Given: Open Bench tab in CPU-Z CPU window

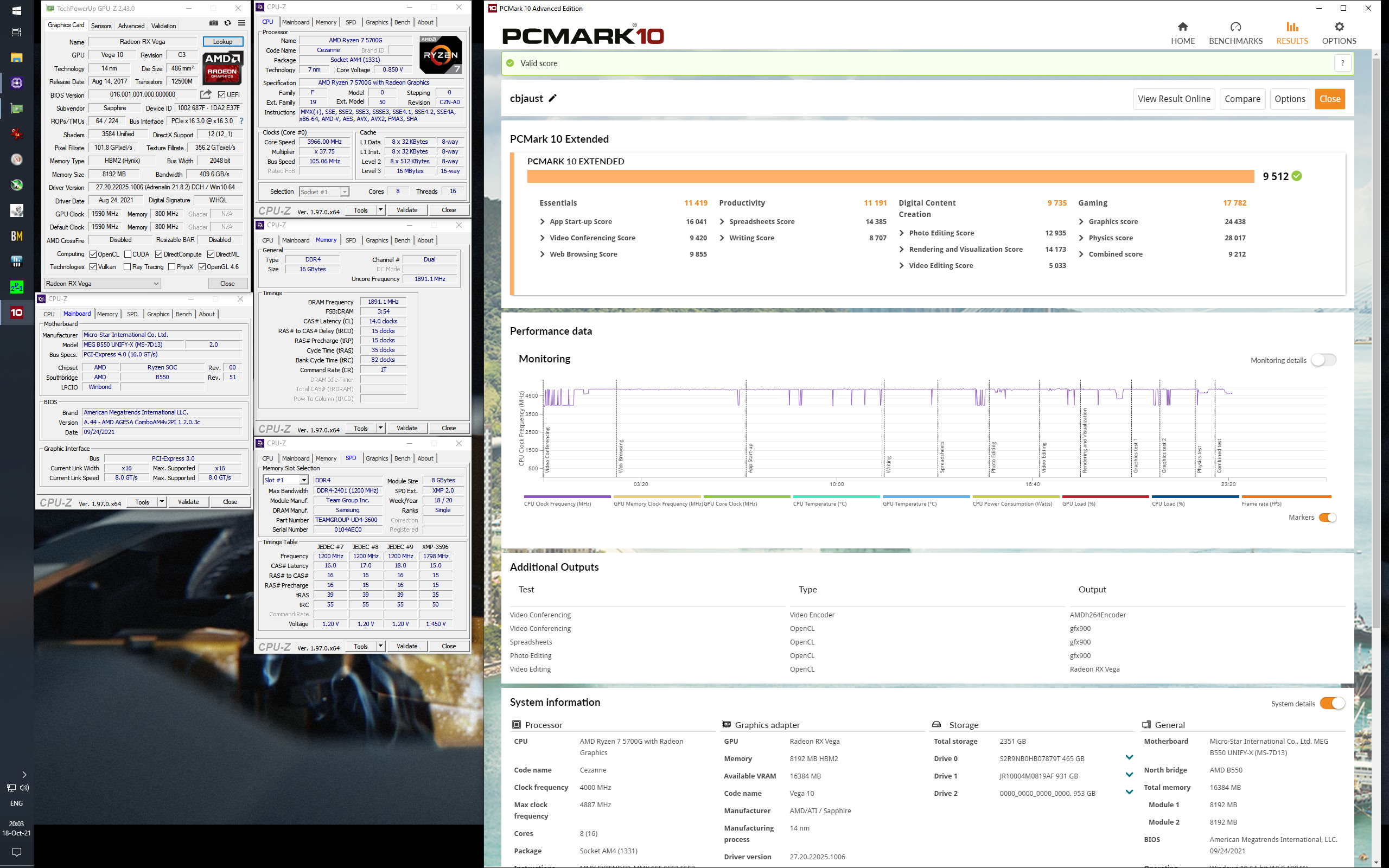Looking at the screenshot, I should click(x=403, y=22).
